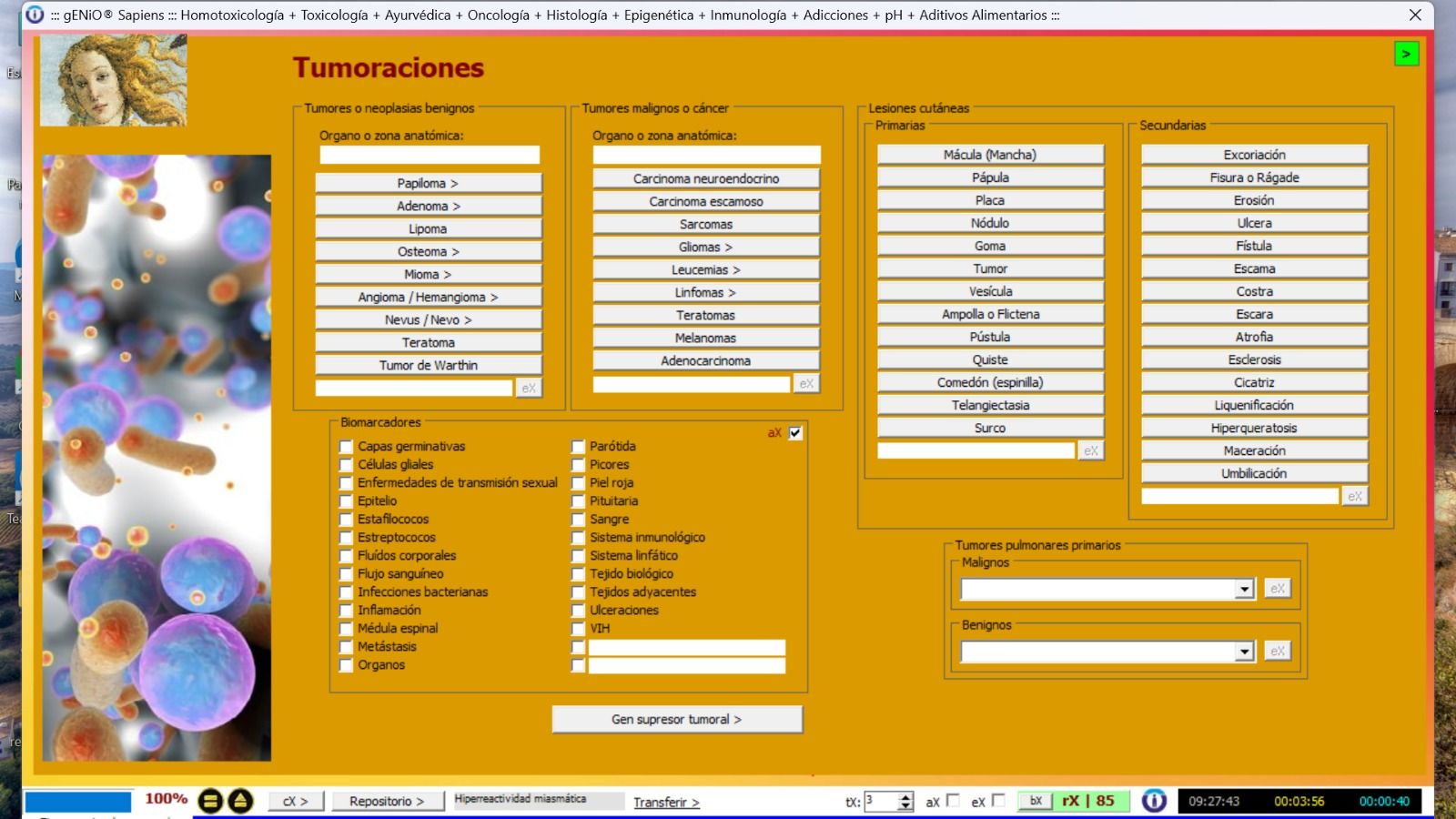The width and height of the screenshot is (1456, 819).
Task: Check the Sistema inmunológico checkbox
Action: [578, 538]
